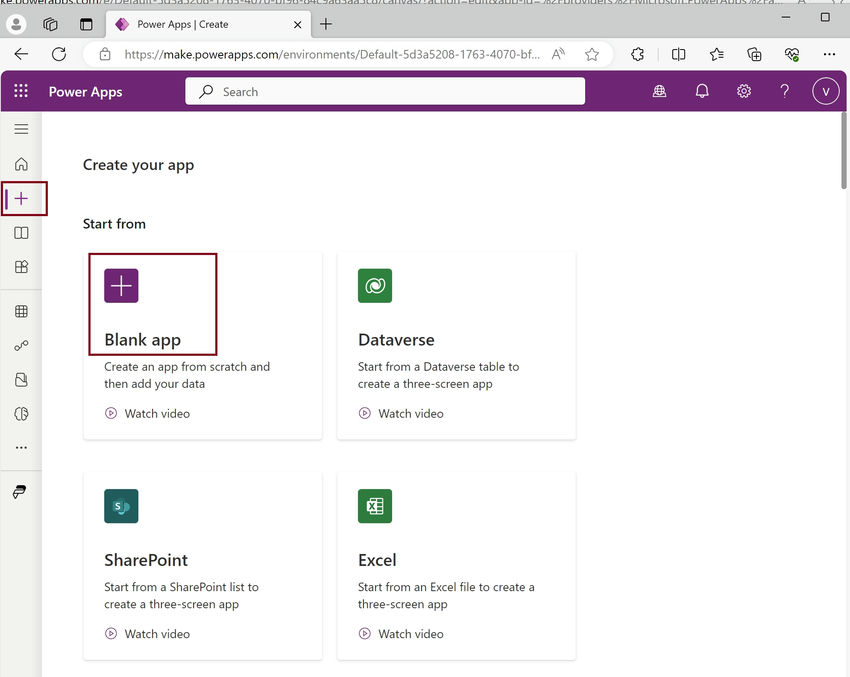Open a new browser tab
Viewport: 850px width, 677px height.
(326, 24)
